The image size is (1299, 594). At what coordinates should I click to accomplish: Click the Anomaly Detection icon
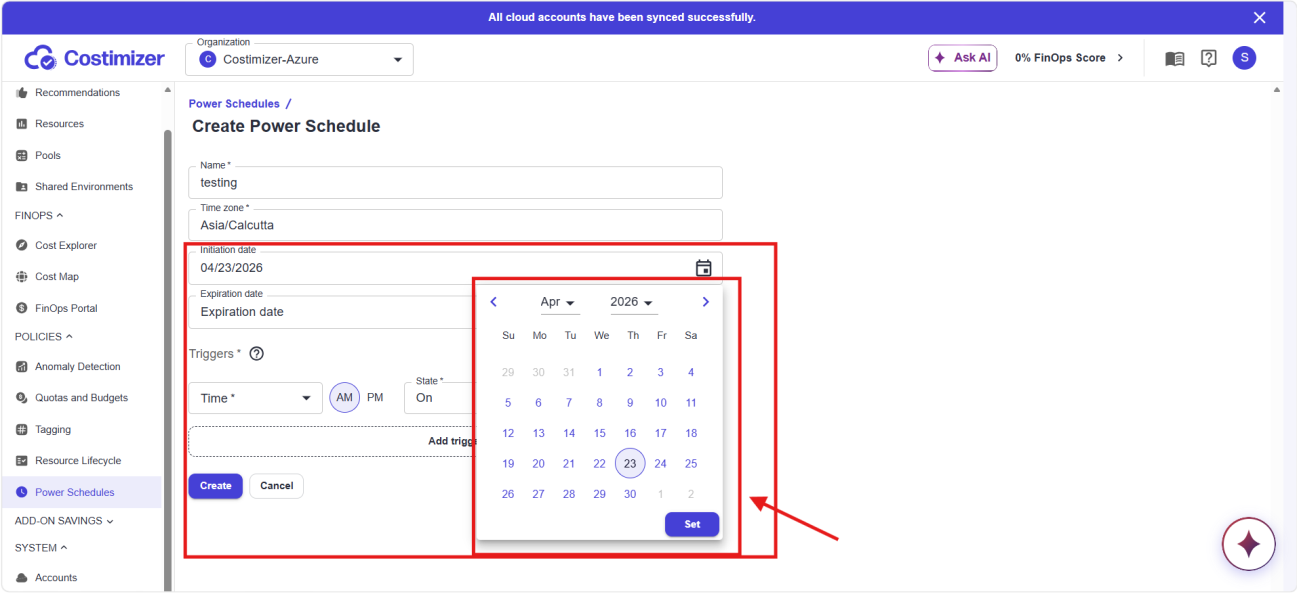click(22, 367)
